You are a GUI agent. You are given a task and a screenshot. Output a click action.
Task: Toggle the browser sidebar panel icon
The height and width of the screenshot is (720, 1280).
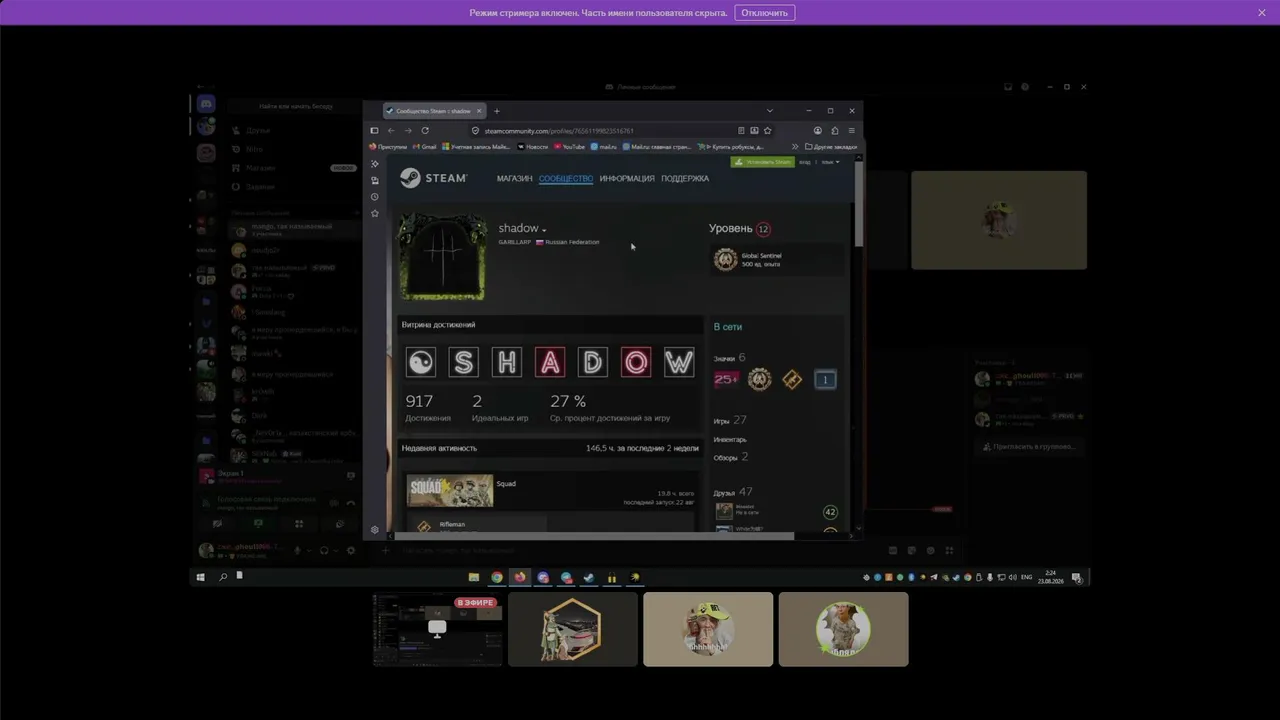pyautogui.click(x=374, y=131)
